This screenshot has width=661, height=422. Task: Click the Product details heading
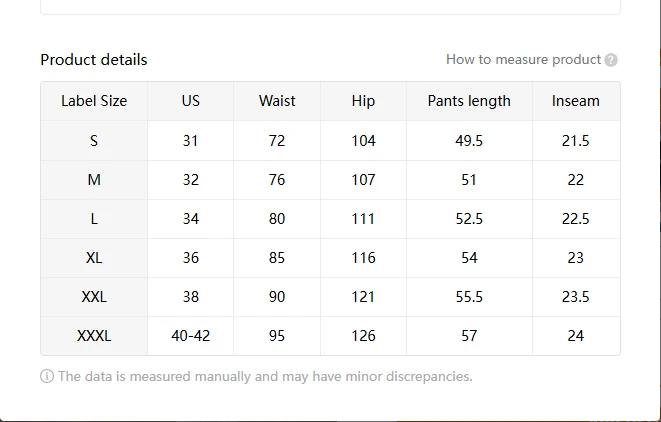(x=94, y=60)
